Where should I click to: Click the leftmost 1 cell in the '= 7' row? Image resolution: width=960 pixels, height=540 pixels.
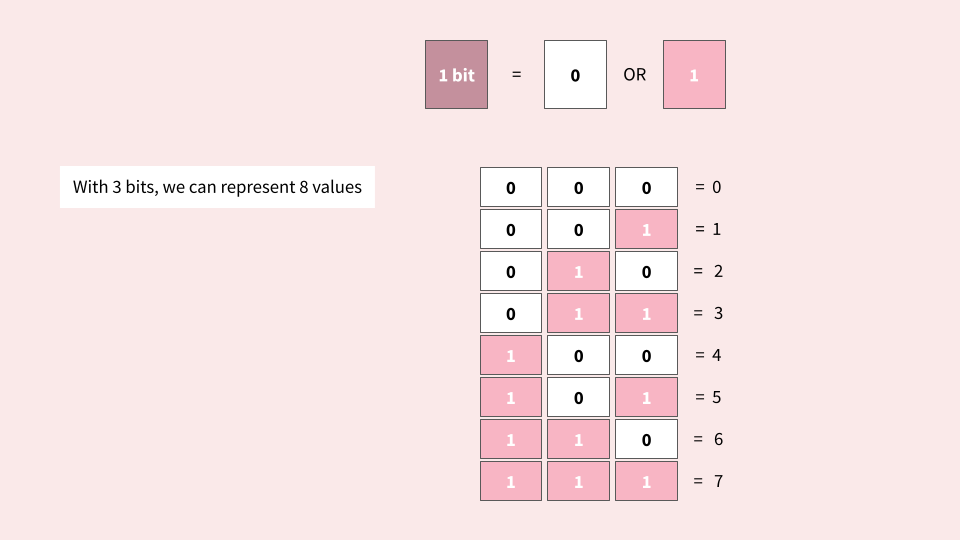[x=511, y=481]
